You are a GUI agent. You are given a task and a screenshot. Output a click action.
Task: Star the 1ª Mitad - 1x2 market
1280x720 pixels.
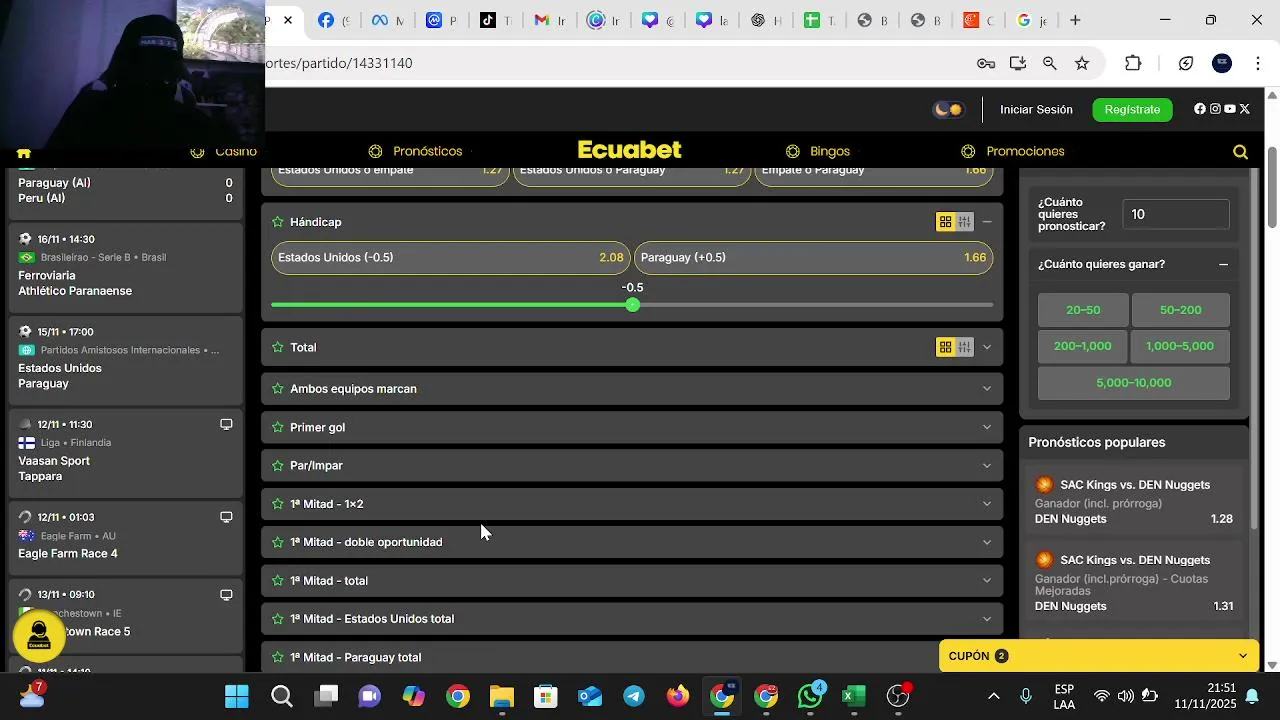278,504
